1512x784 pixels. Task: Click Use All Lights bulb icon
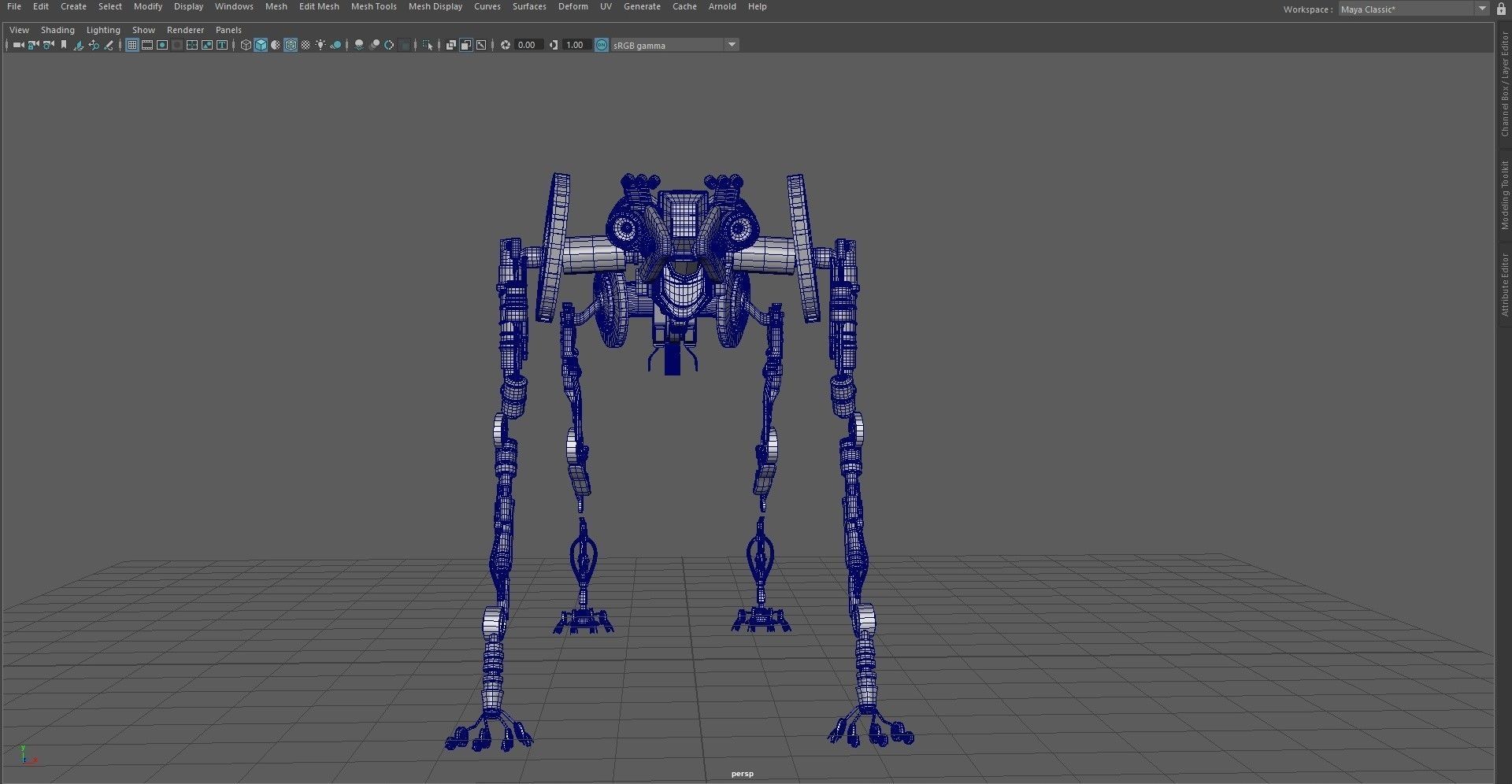click(321, 45)
